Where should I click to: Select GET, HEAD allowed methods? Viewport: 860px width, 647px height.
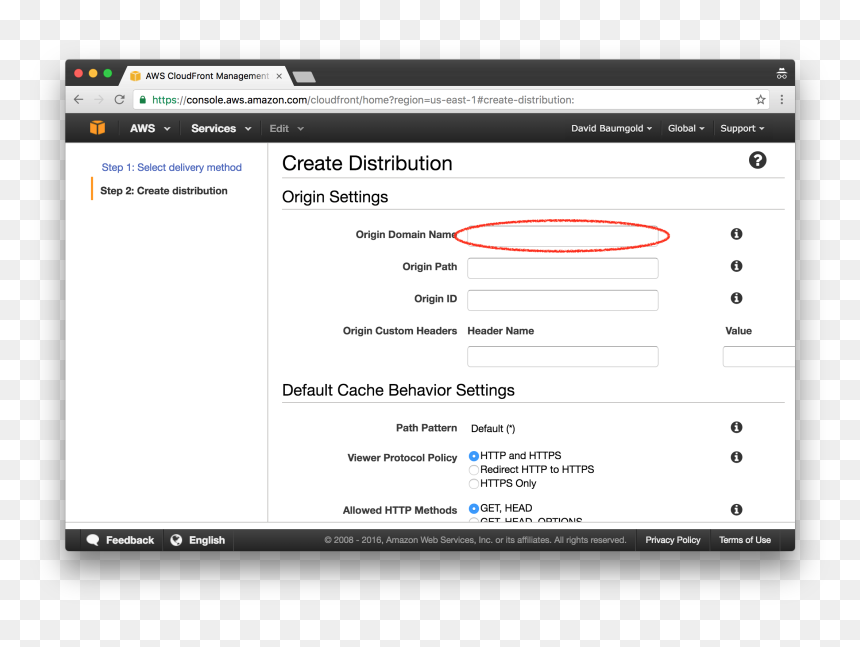point(474,508)
